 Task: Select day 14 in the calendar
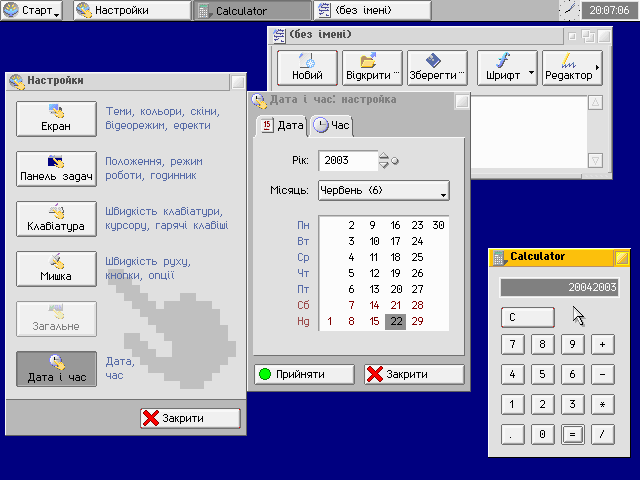coord(373,305)
